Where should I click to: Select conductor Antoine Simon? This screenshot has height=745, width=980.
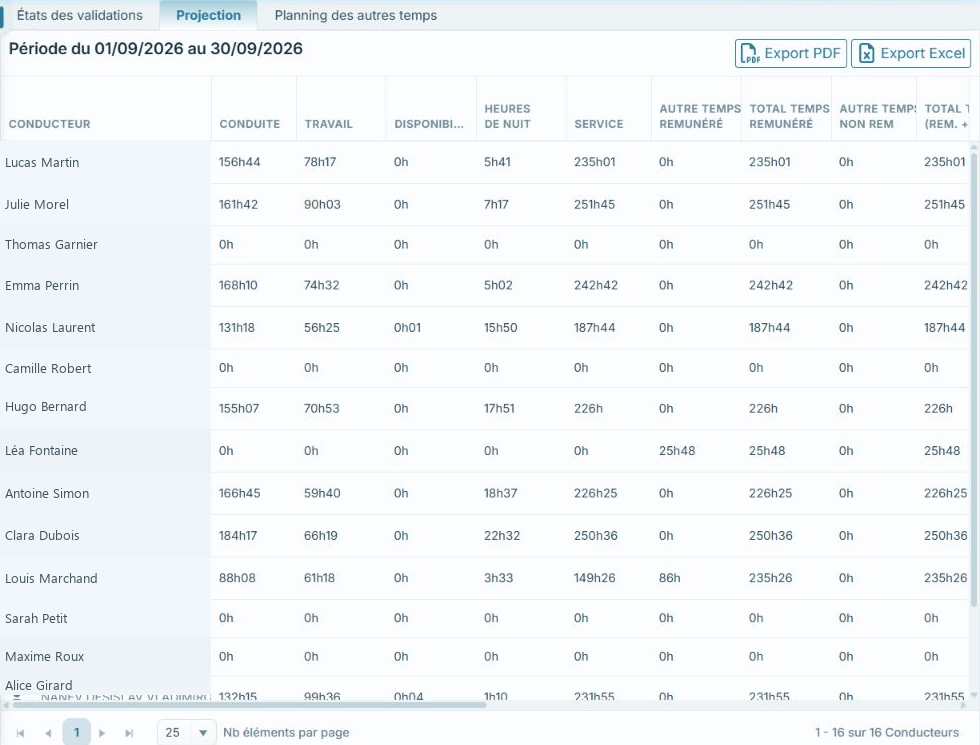point(47,494)
